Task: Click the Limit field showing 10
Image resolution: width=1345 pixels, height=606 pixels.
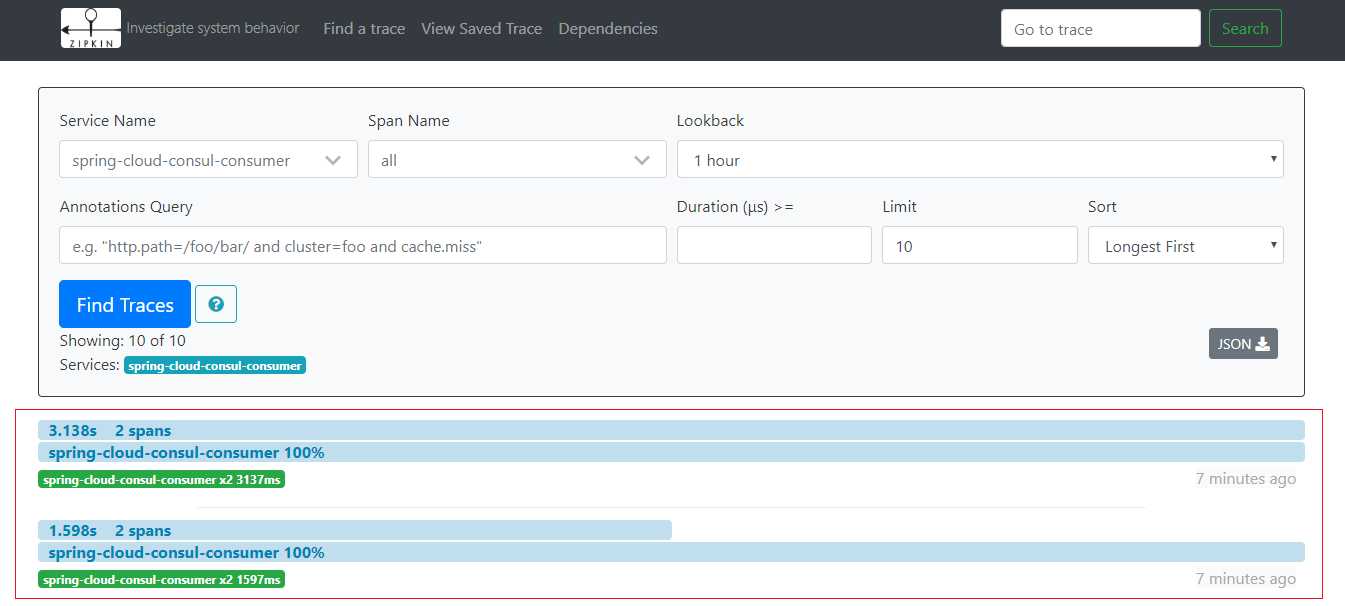Action: tap(980, 245)
